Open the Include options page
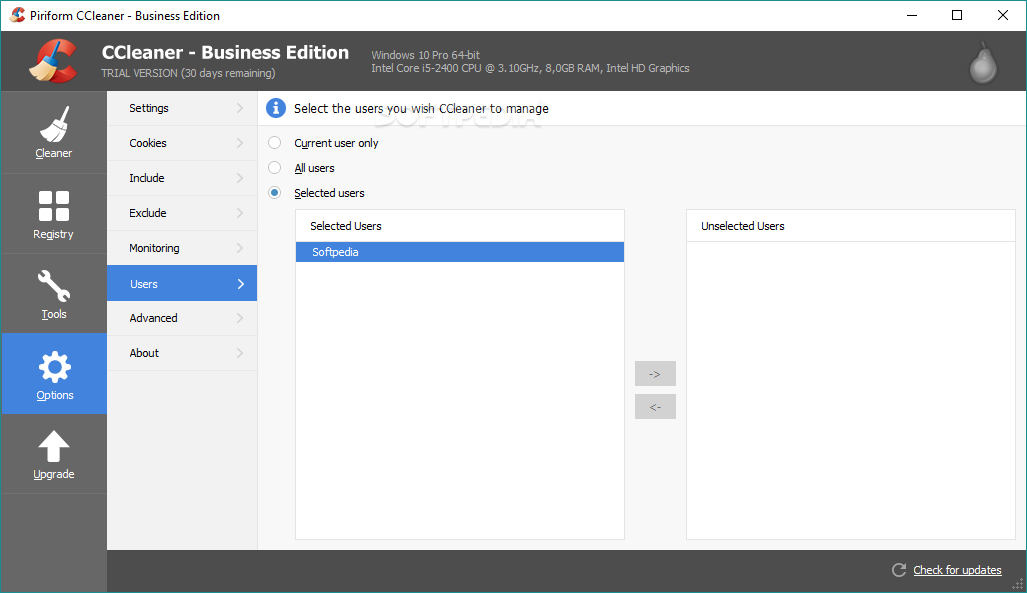This screenshot has width=1027, height=593. pyautogui.click(x=182, y=178)
